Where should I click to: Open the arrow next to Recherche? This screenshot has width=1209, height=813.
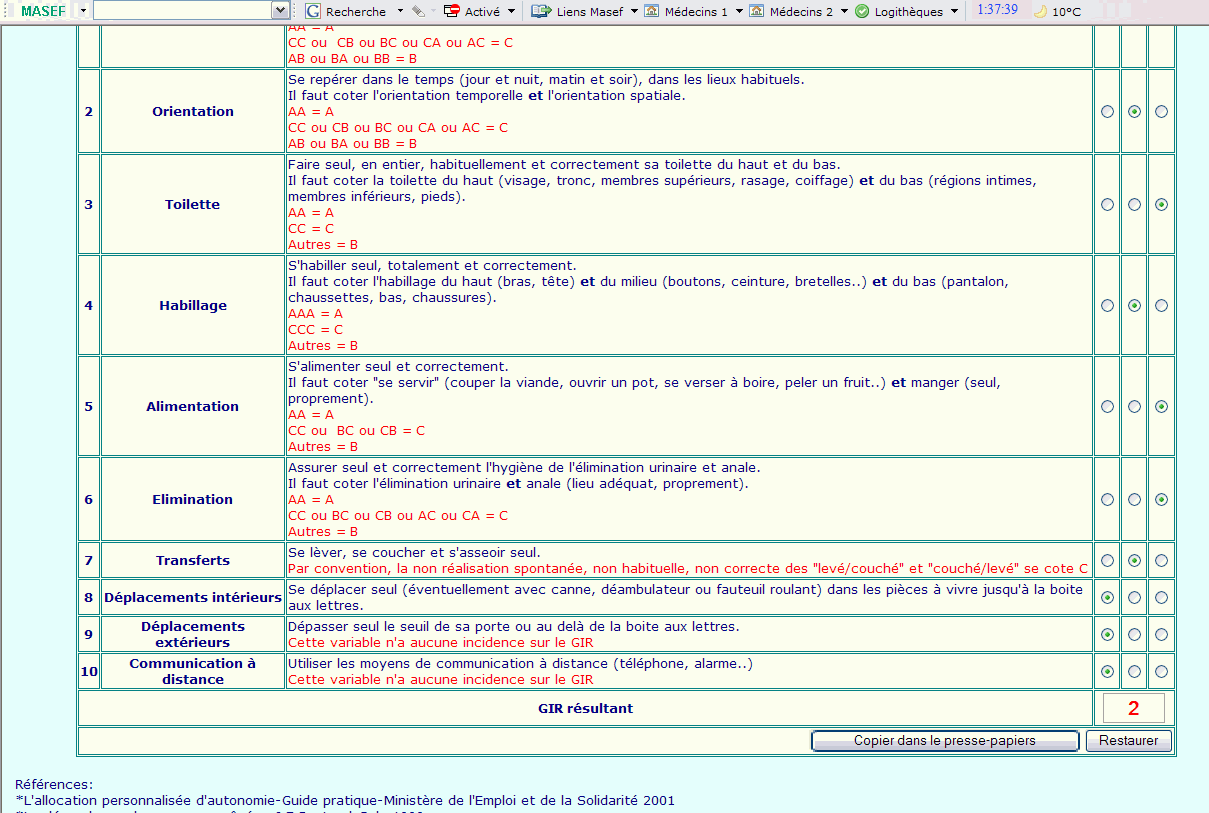click(x=400, y=11)
